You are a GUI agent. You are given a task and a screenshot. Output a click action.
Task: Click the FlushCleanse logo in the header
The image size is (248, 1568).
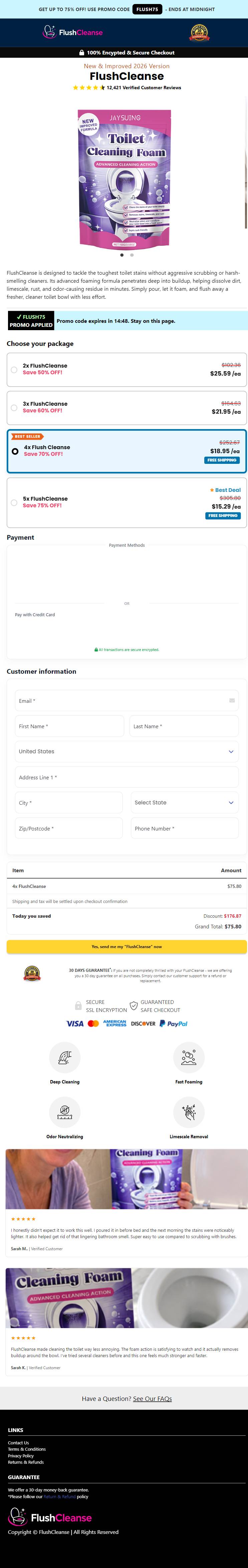72,32
